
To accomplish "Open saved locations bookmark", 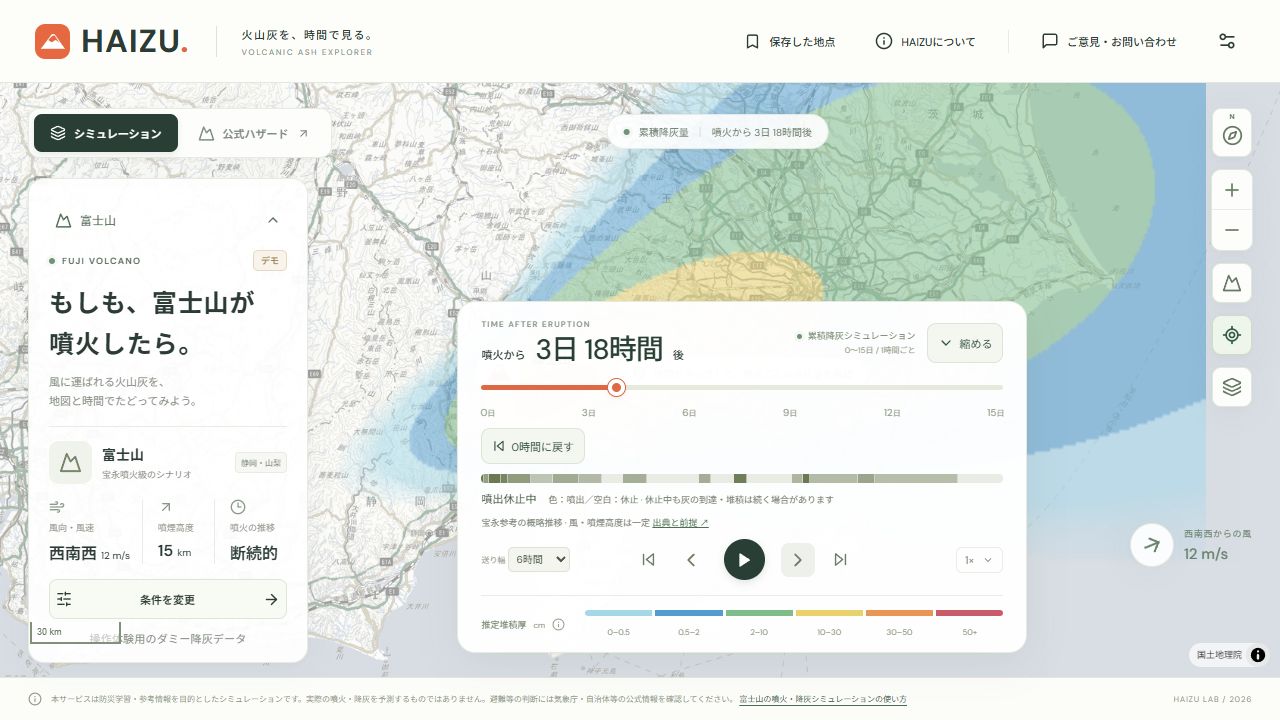I will [x=790, y=41].
